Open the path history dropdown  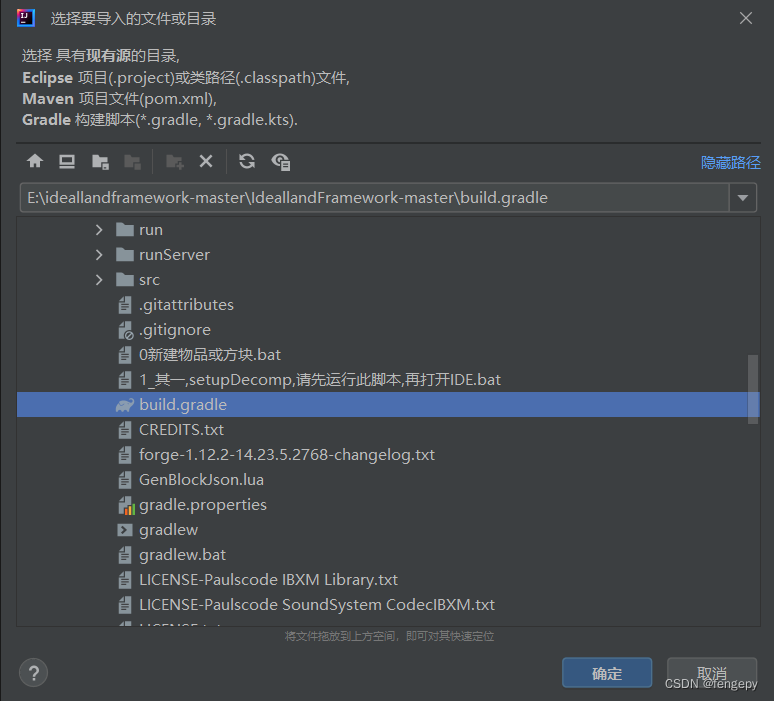pyautogui.click(x=743, y=198)
